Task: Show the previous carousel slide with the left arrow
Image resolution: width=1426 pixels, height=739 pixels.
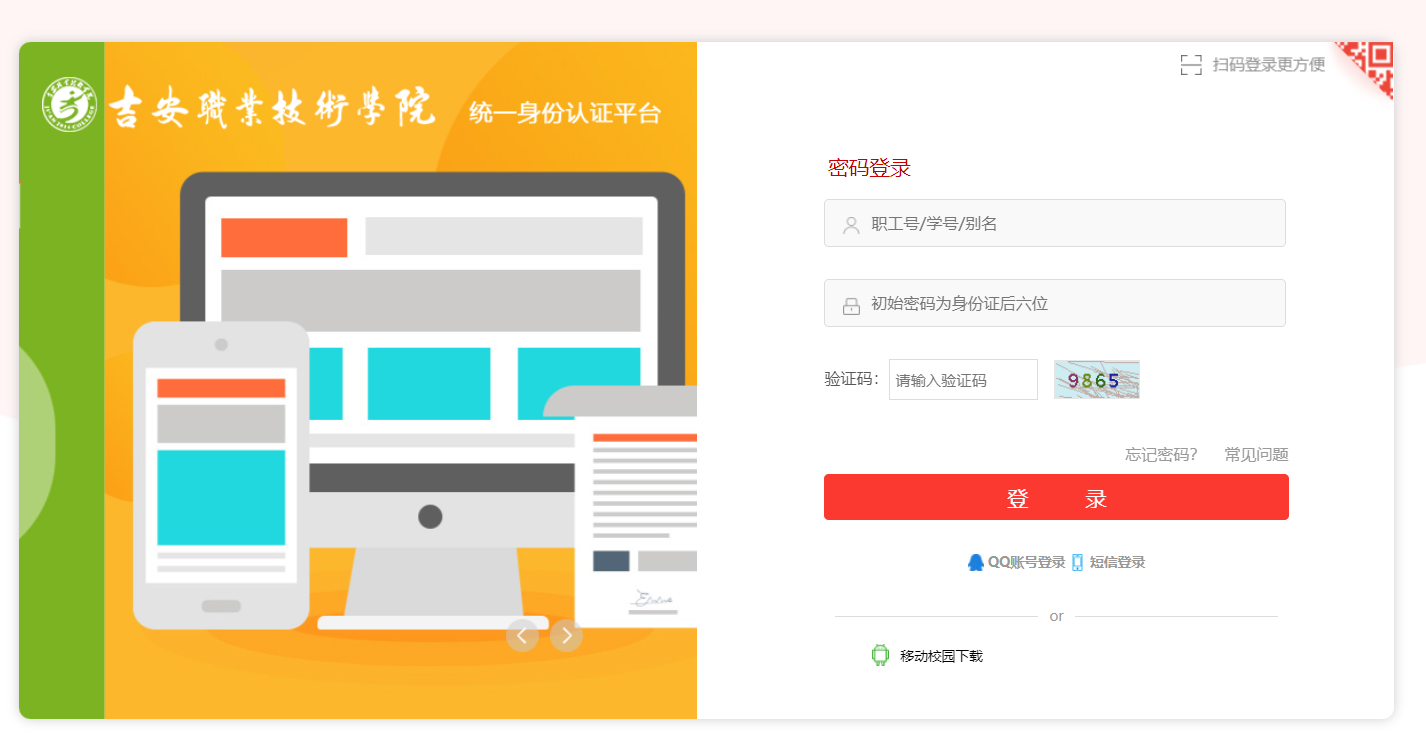Action: point(522,635)
